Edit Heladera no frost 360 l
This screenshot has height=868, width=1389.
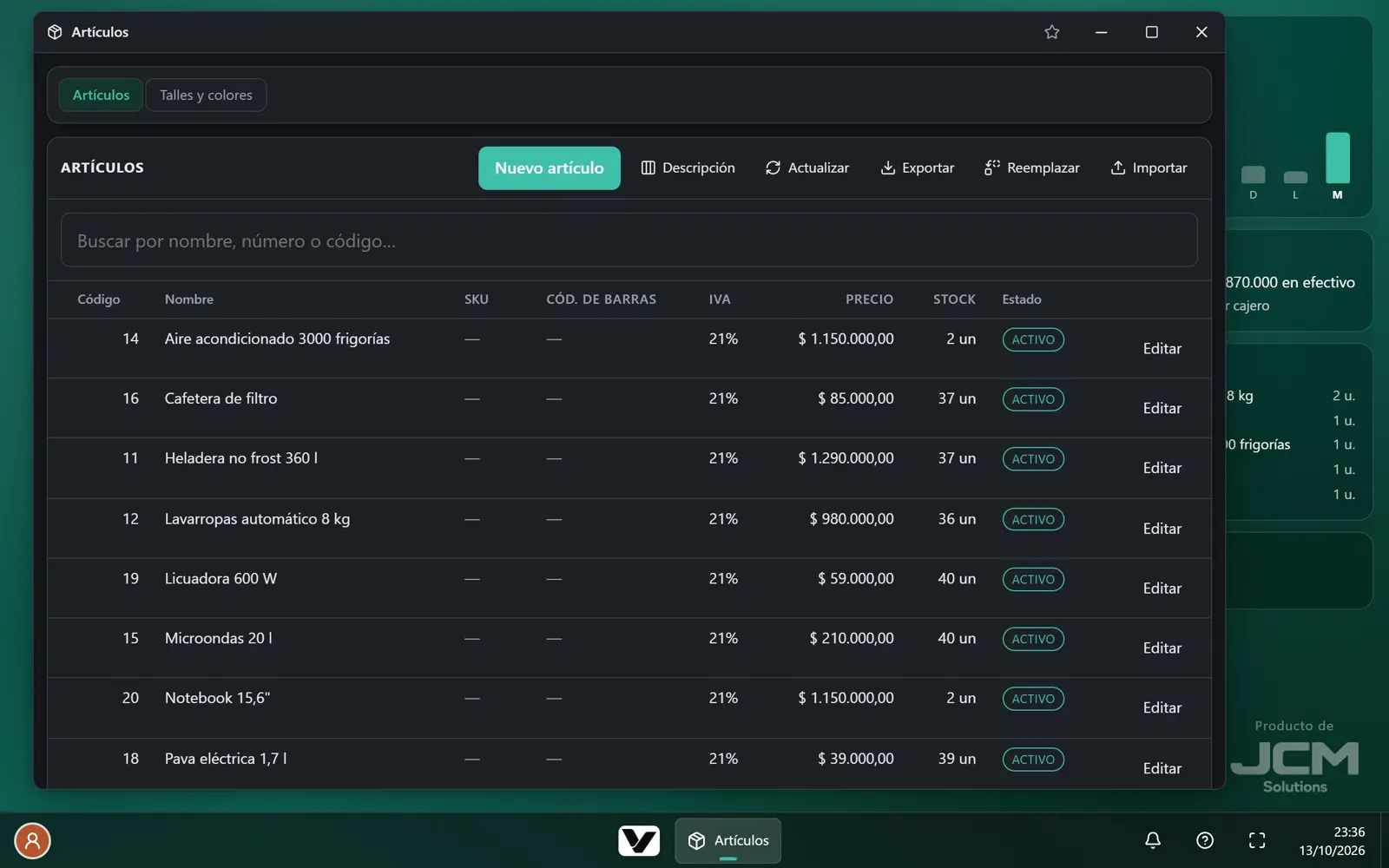(x=1162, y=468)
